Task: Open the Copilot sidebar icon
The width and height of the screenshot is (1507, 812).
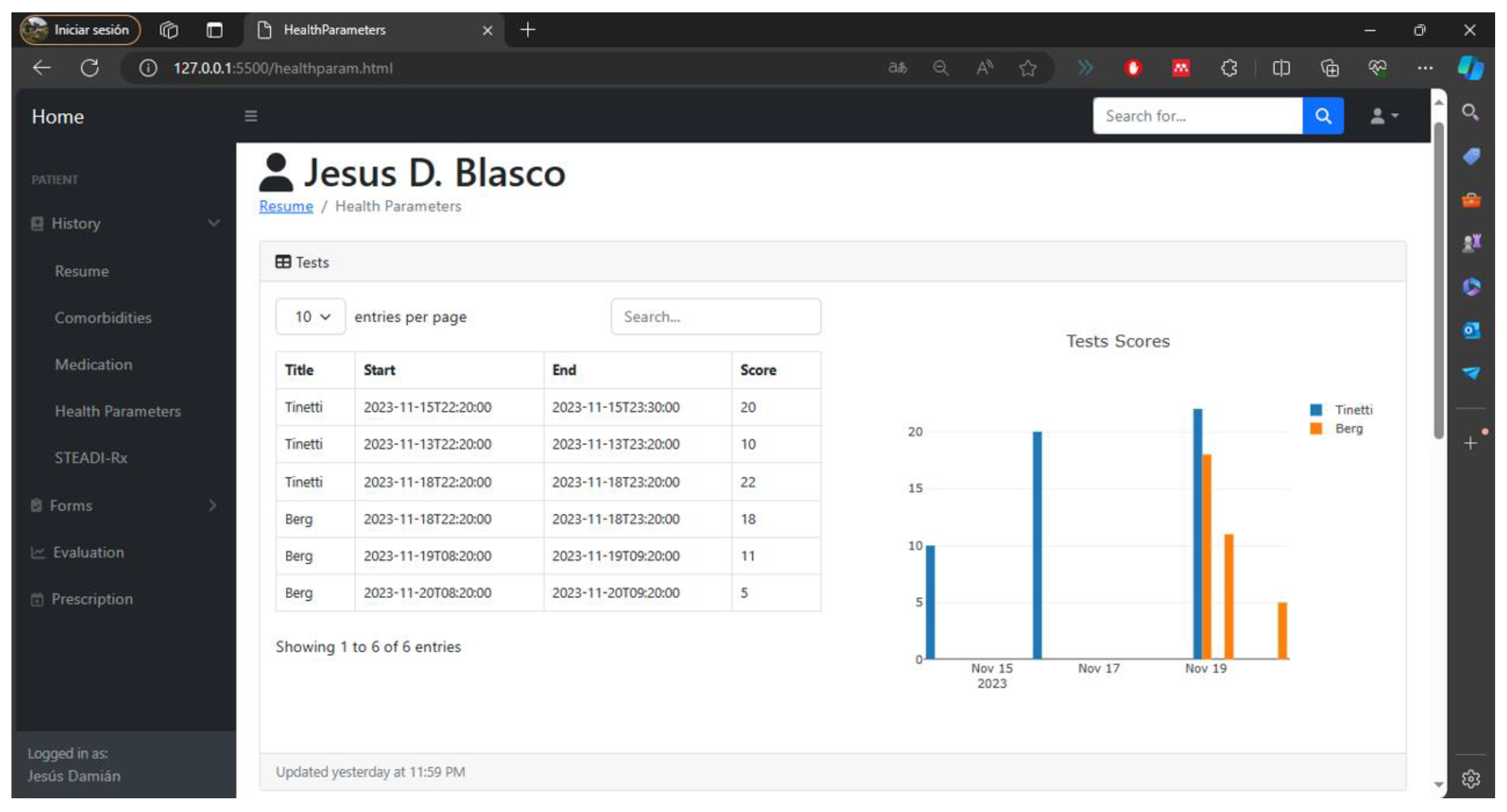Action: 1470,68
